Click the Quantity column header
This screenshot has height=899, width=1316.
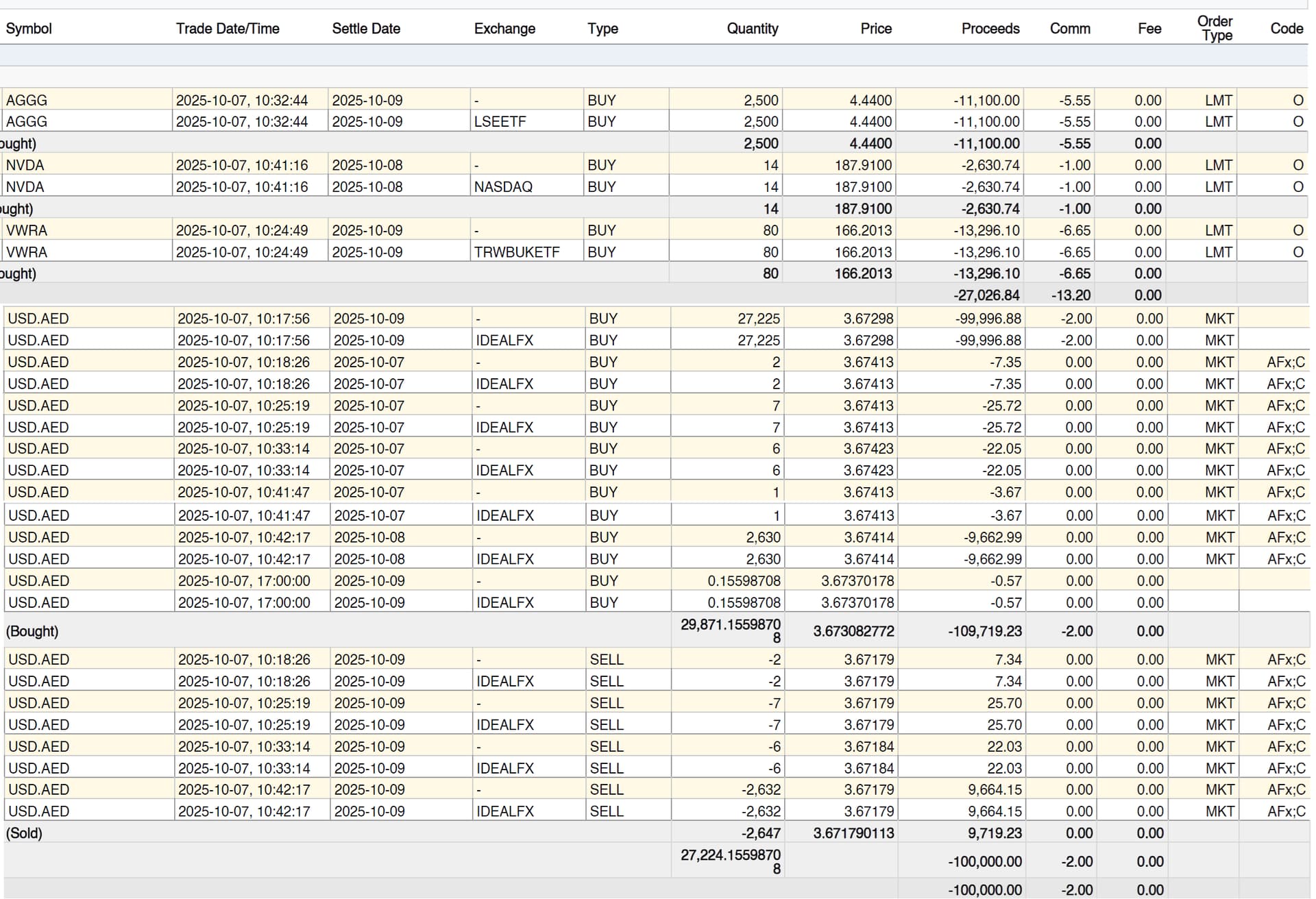pyautogui.click(x=752, y=29)
